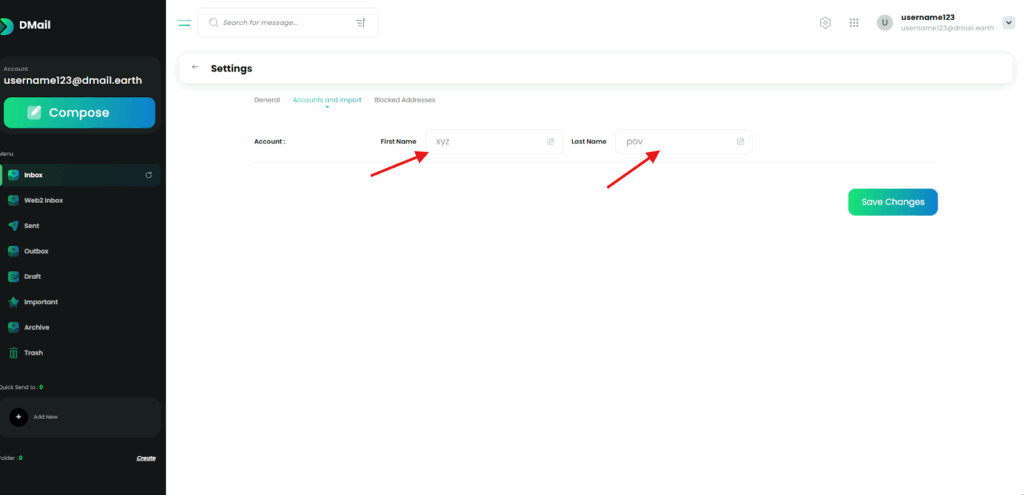Image resolution: width=1024 pixels, height=495 pixels.
Task: Click the Compose button
Action: coord(79,113)
